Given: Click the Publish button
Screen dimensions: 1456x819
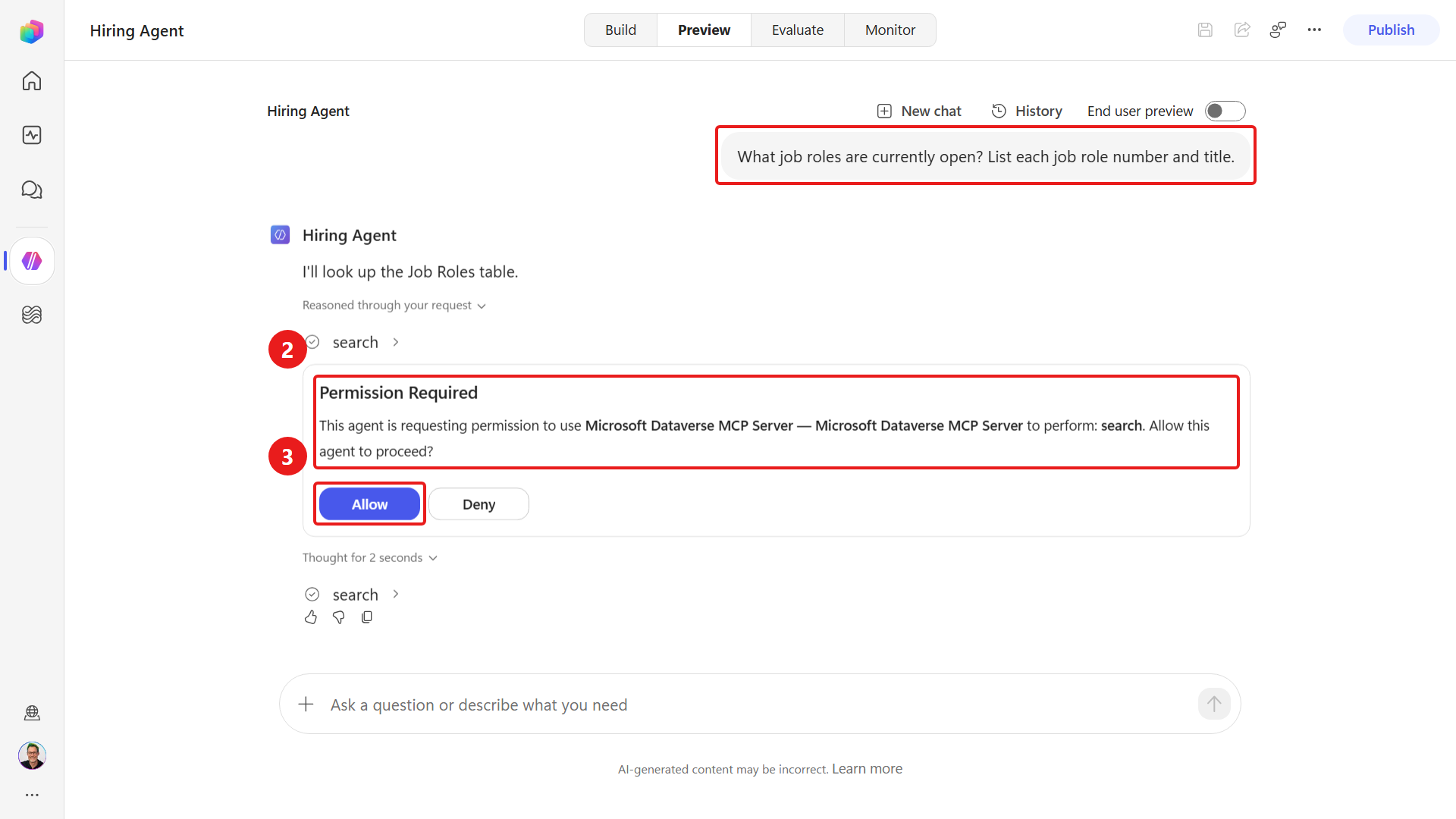Looking at the screenshot, I should 1391,30.
